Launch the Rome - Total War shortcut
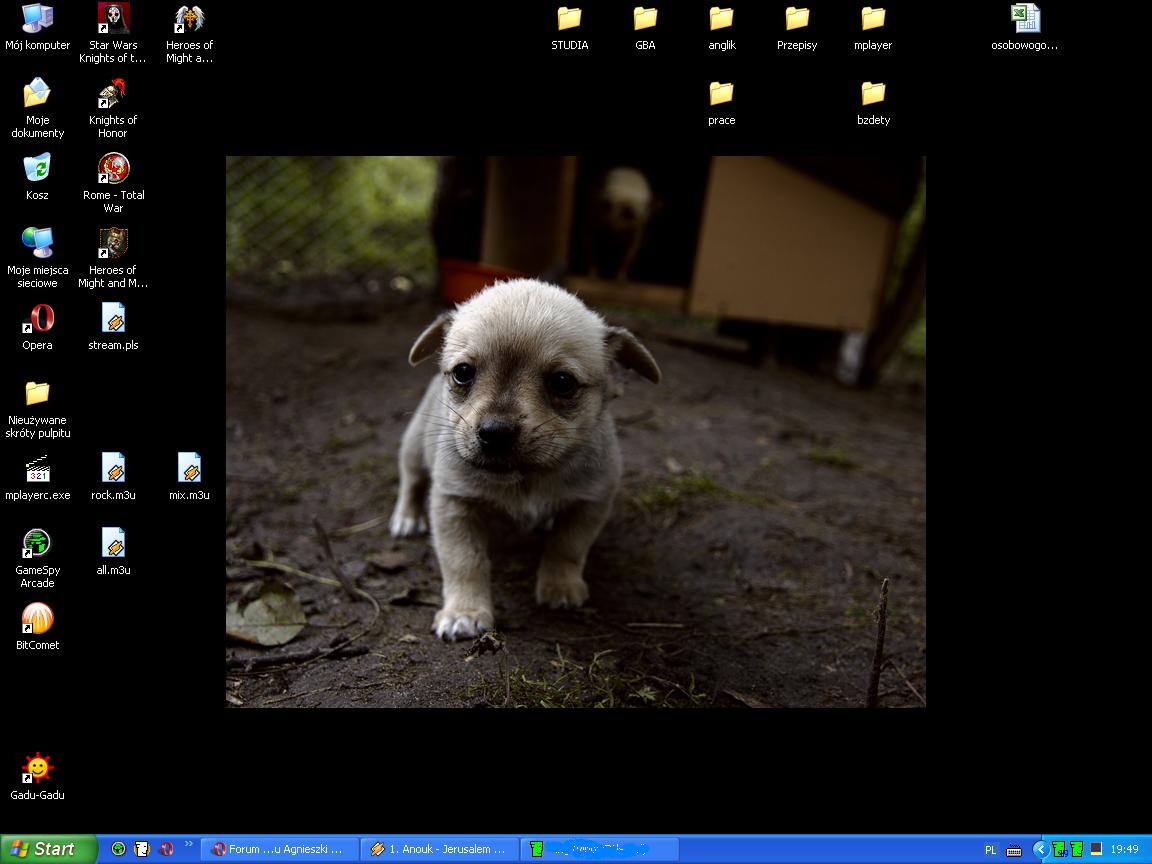 (113, 169)
